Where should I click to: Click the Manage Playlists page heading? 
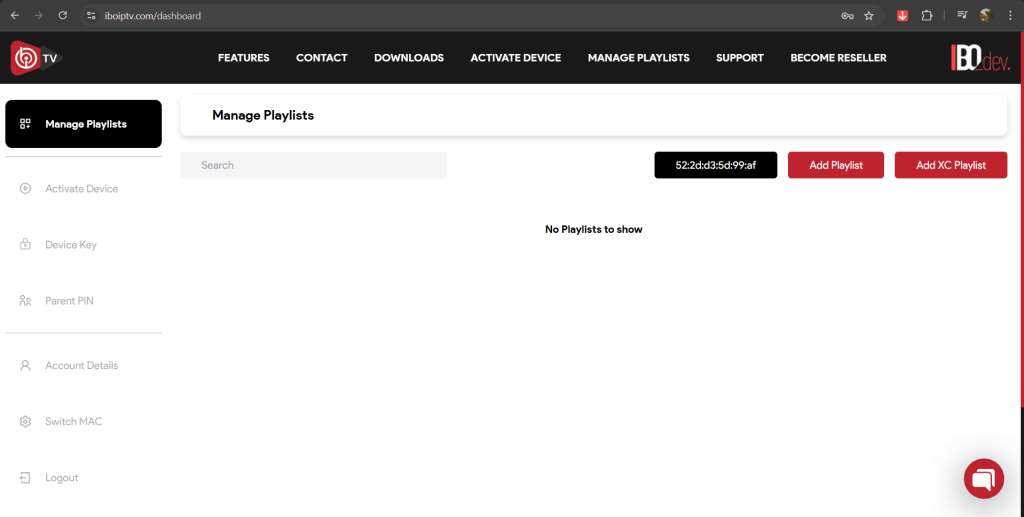coord(263,116)
